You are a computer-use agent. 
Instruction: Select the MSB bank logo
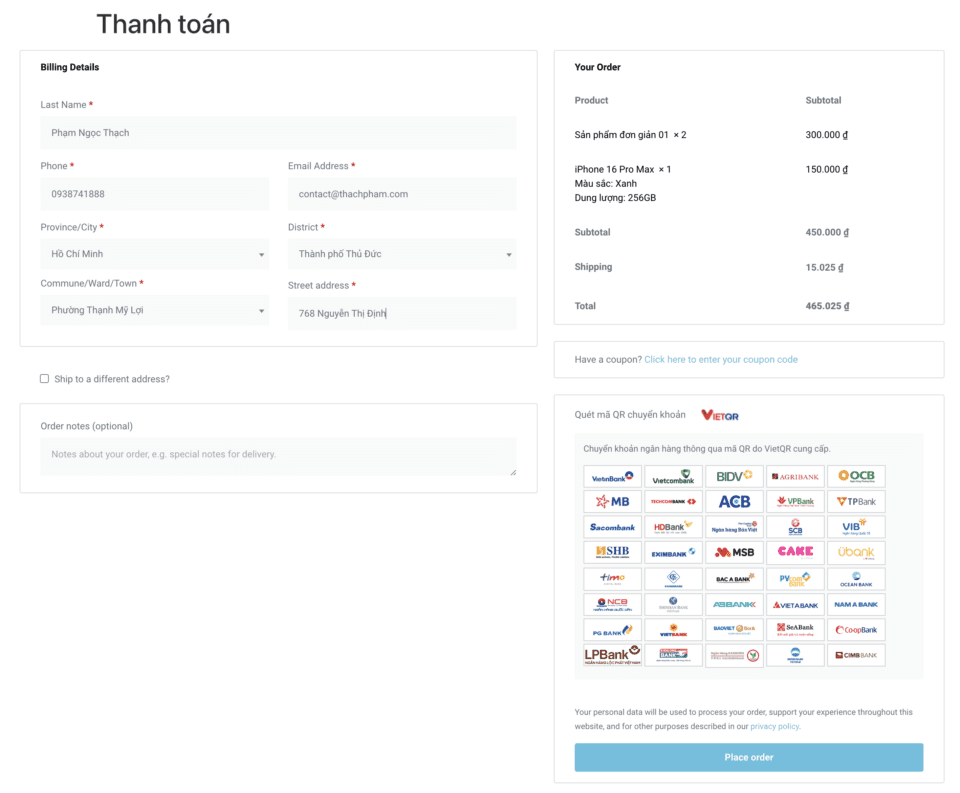pos(734,553)
